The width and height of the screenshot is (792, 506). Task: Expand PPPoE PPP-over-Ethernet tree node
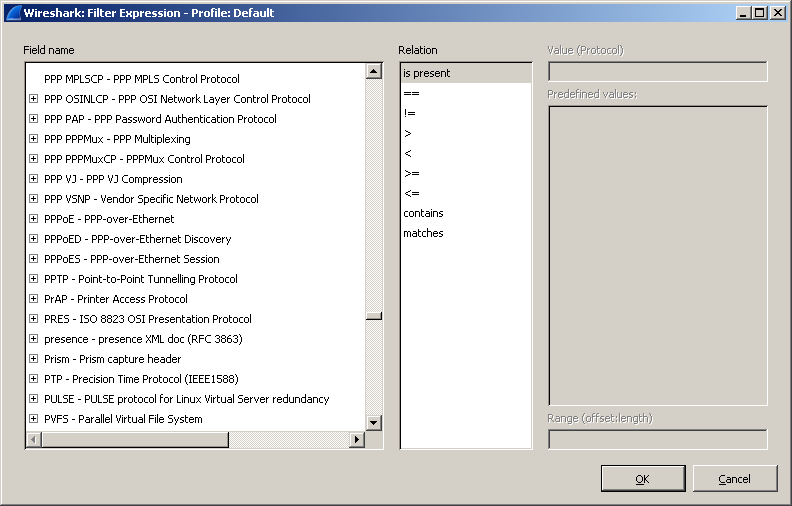coord(34,219)
